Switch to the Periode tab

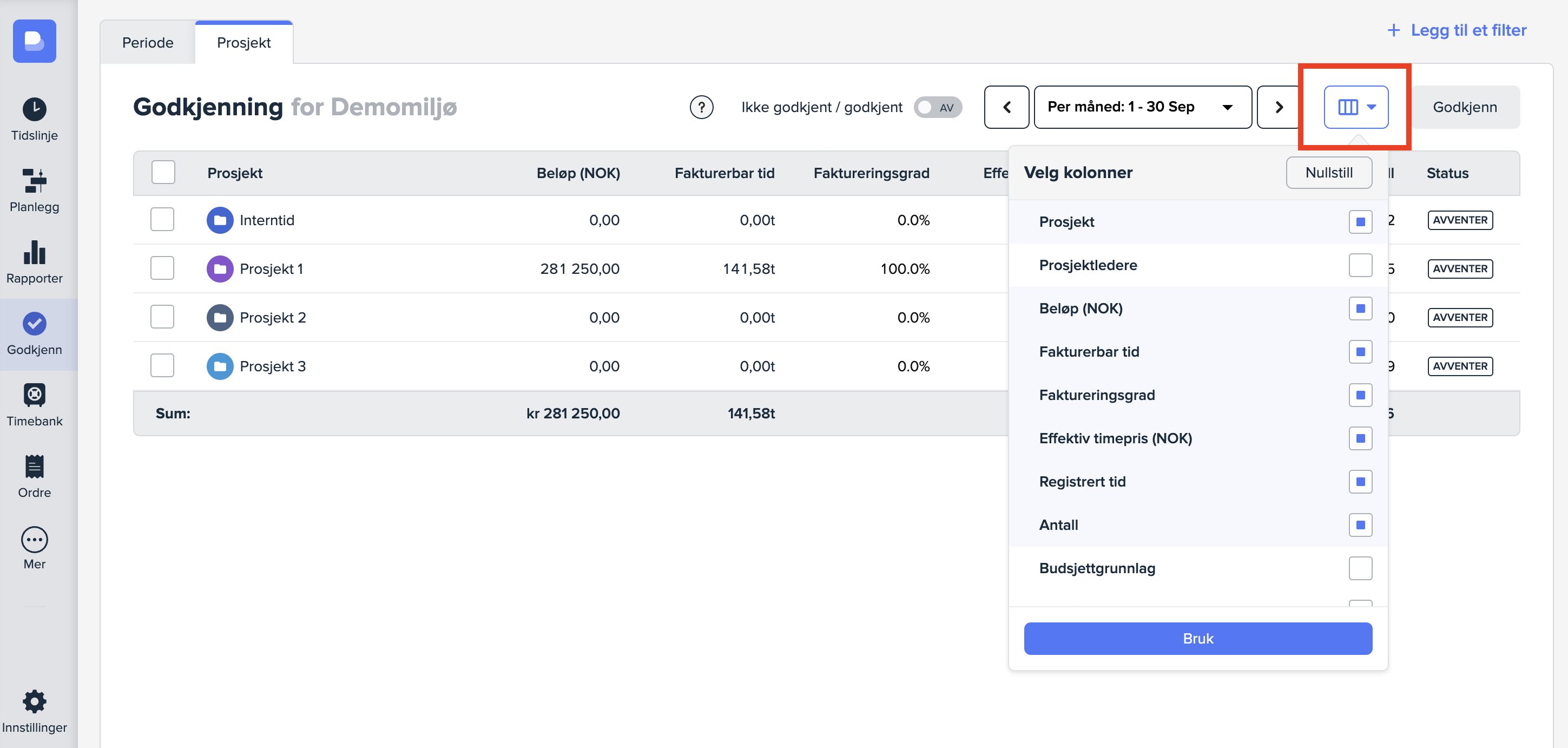pyautogui.click(x=147, y=43)
